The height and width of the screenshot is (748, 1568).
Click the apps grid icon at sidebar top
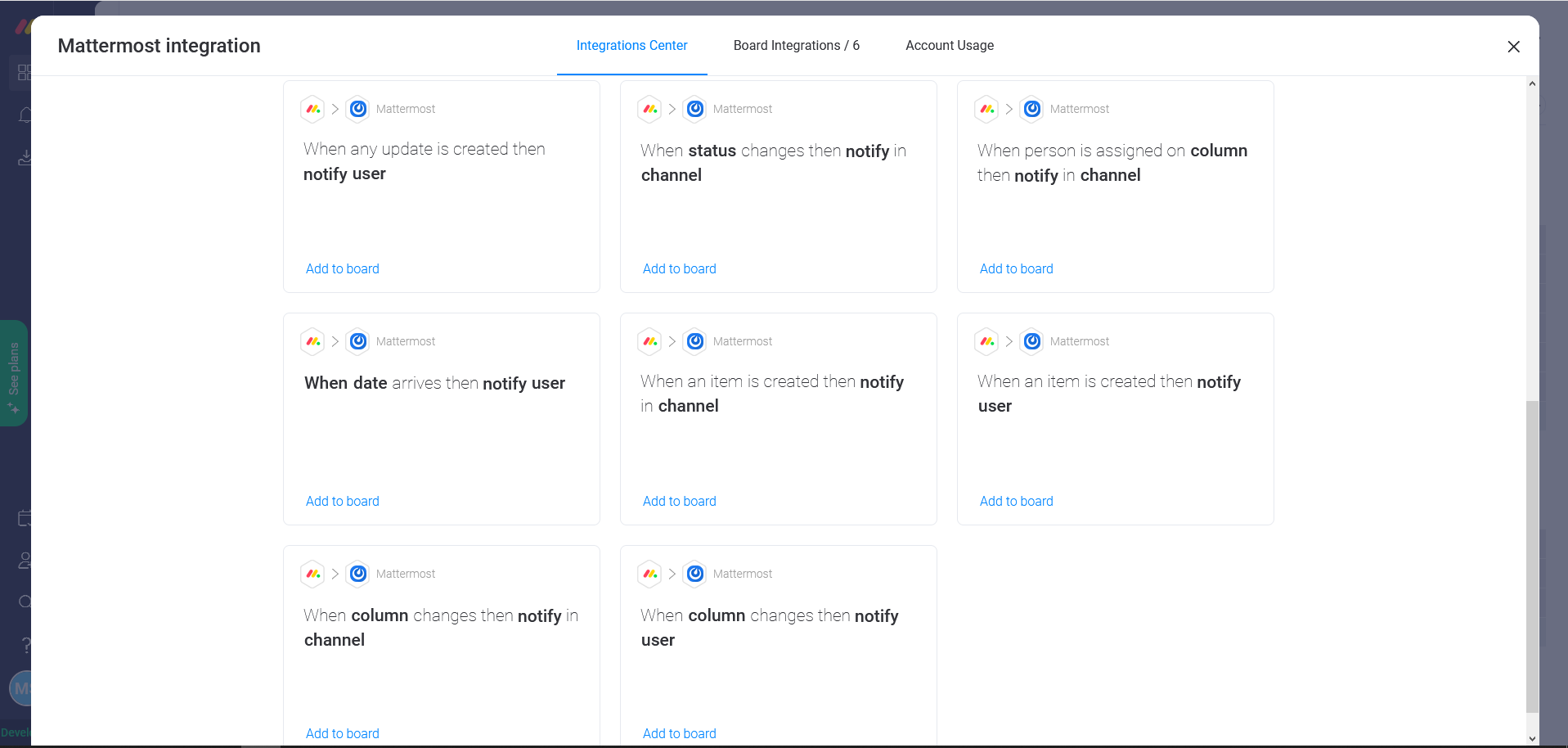25,72
